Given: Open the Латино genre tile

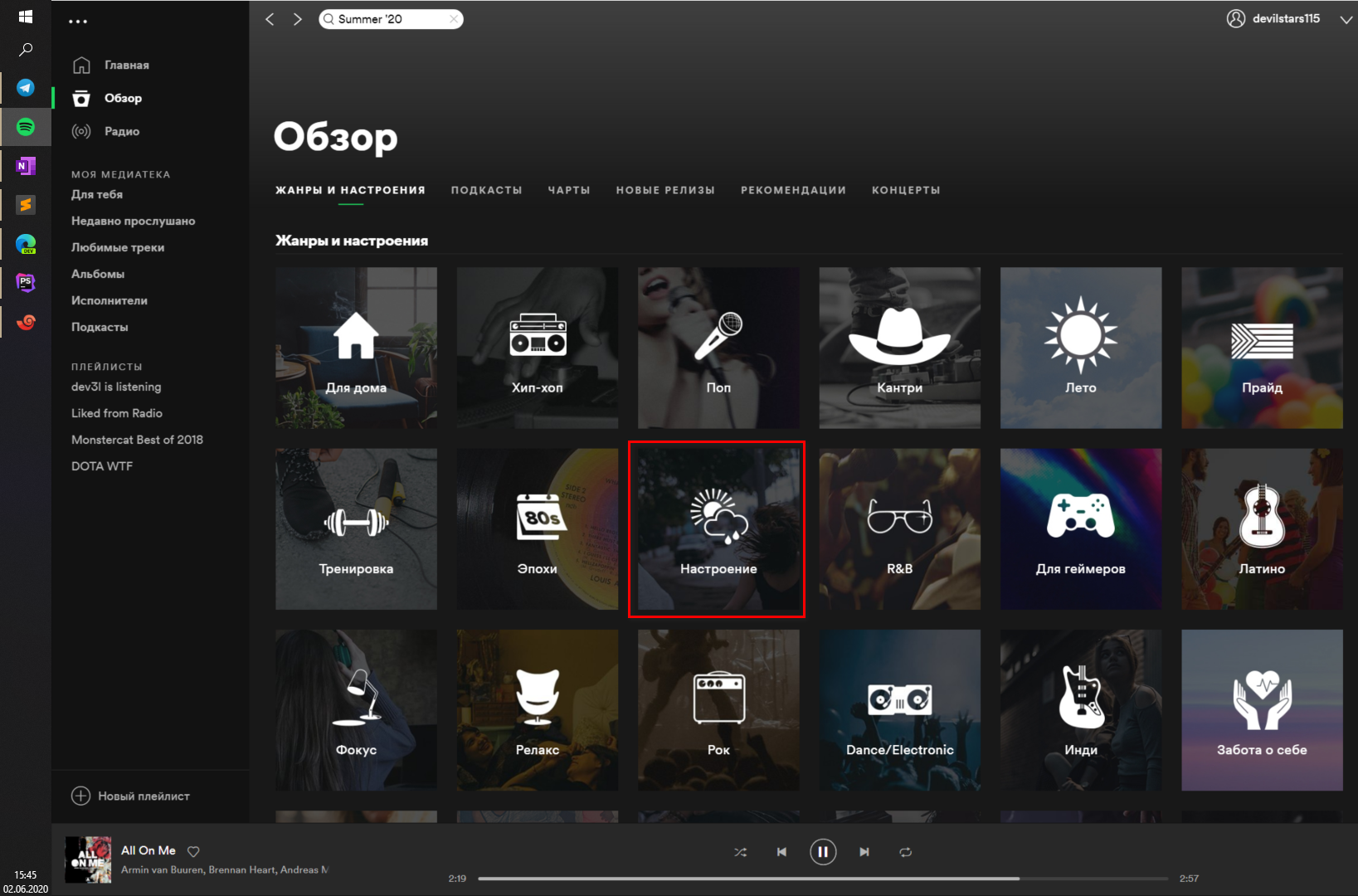Looking at the screenshot, I should tap(1262, 529).
